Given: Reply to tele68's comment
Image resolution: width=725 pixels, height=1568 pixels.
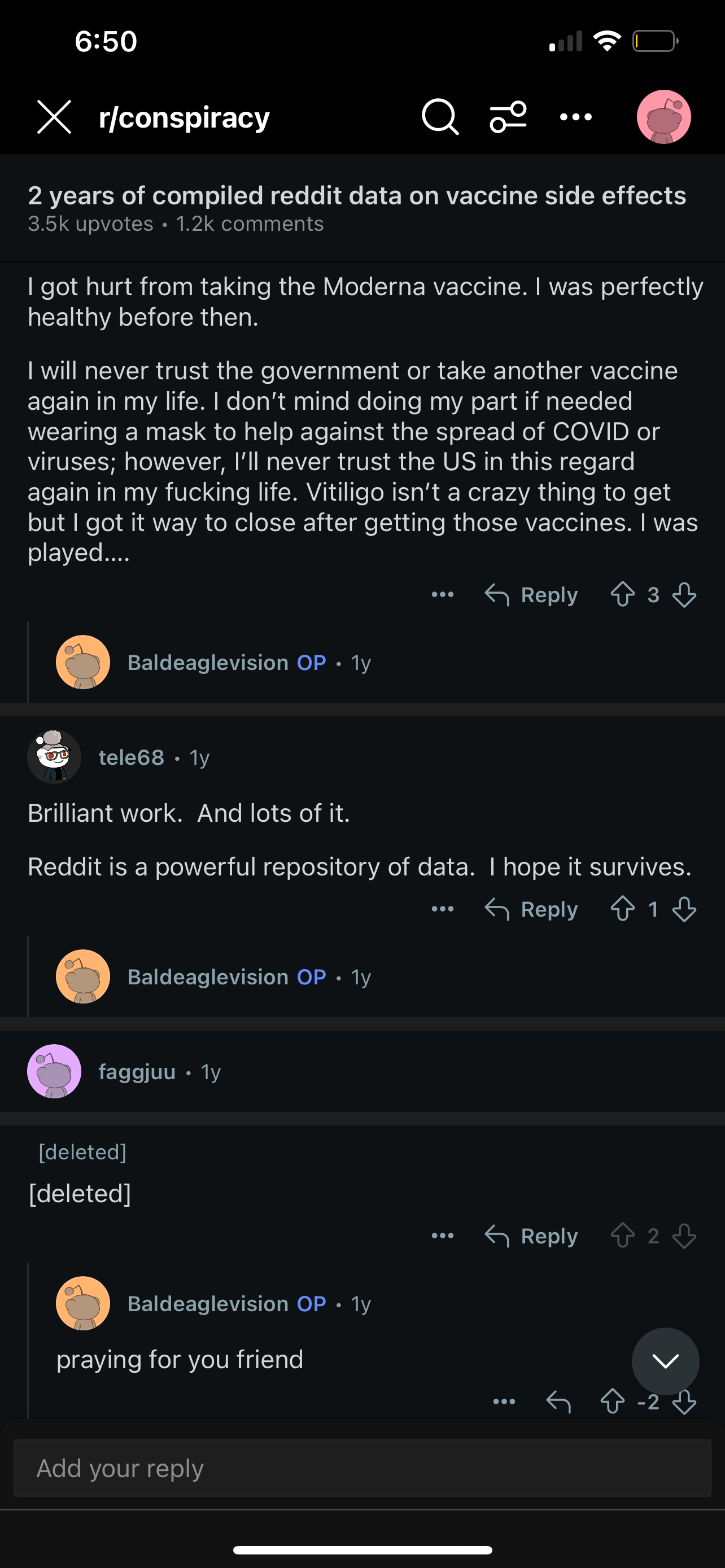Looking at the screenshot, I should (x=531, y=909).
